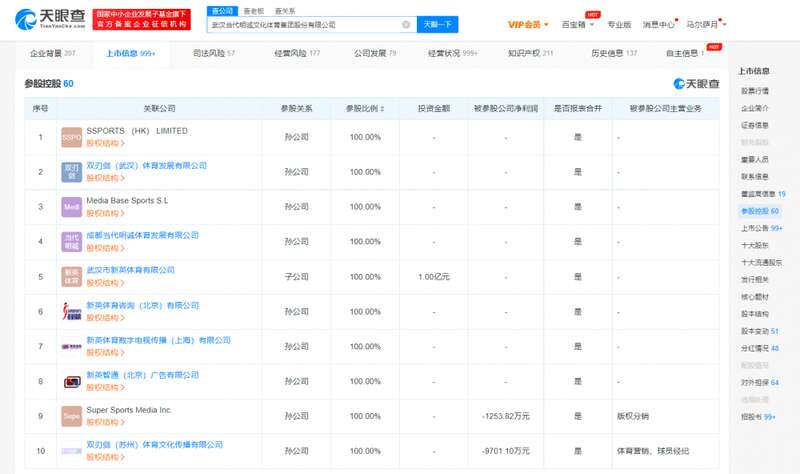This screenshot has height=474, width=800.
Task: Open the 双刃剑(武汉)体育发展有限公司 company link
Action: click(x=146, y=165)
